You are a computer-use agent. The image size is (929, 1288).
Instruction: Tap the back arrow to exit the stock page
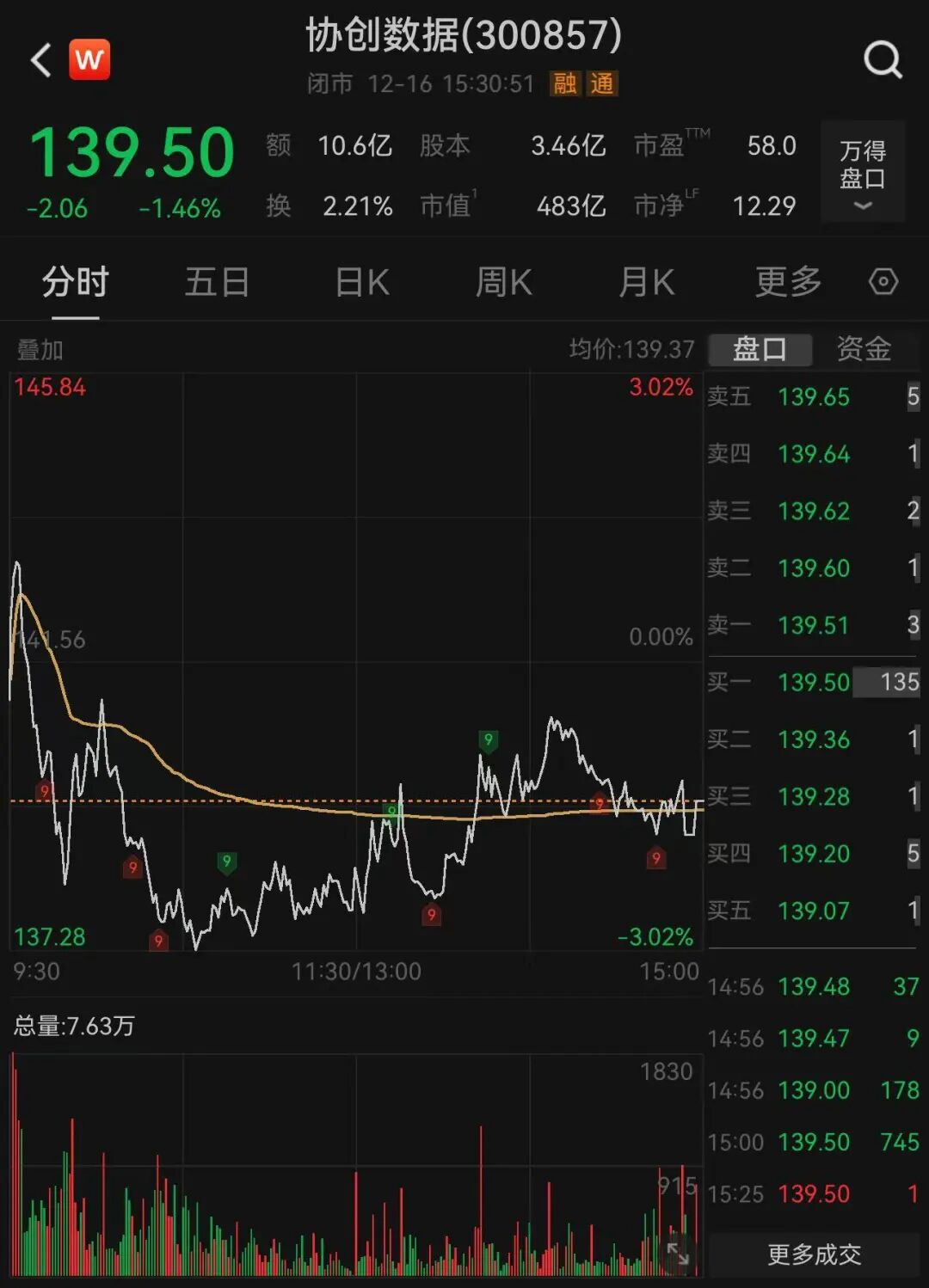[39, 60]
